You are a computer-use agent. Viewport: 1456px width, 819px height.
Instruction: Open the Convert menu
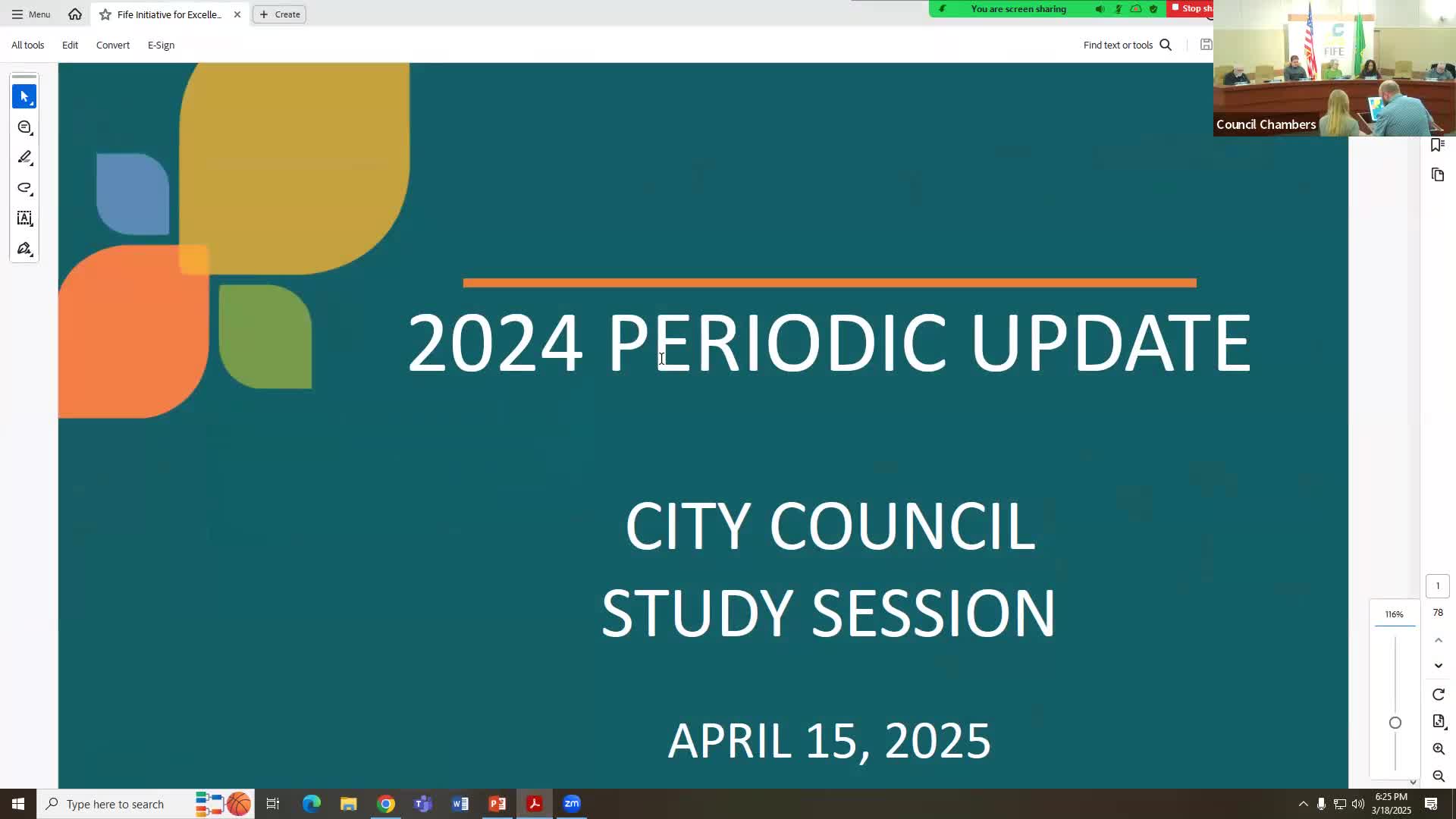tap(113, 45)
